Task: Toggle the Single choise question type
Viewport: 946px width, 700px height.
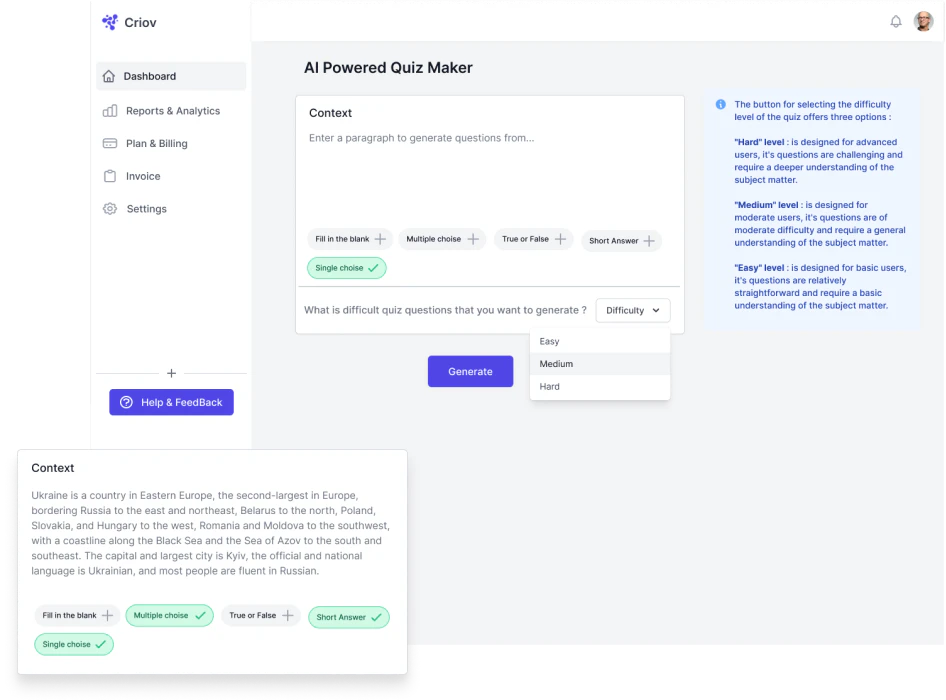Action: point(346,267)
